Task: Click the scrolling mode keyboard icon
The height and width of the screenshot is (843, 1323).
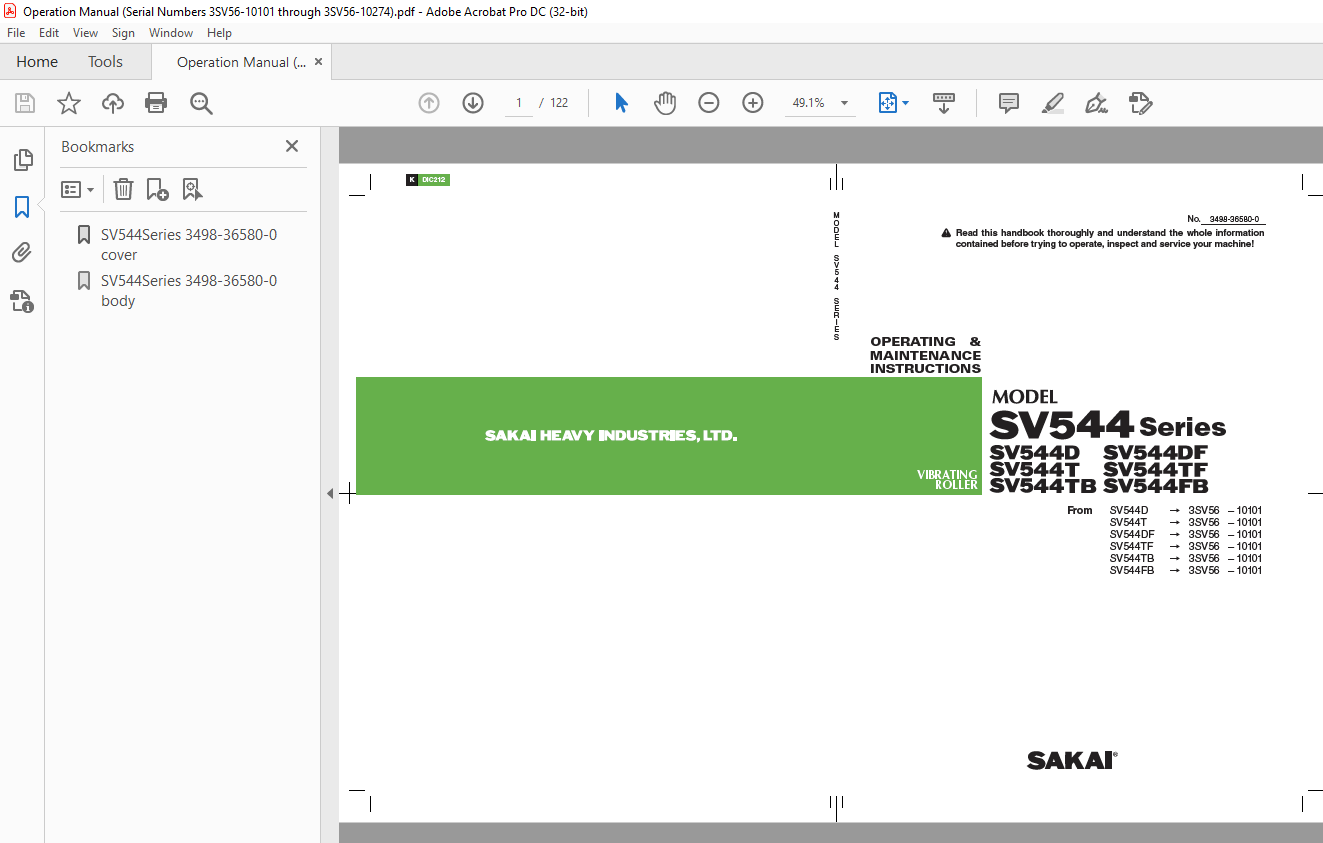Action: 944,103
